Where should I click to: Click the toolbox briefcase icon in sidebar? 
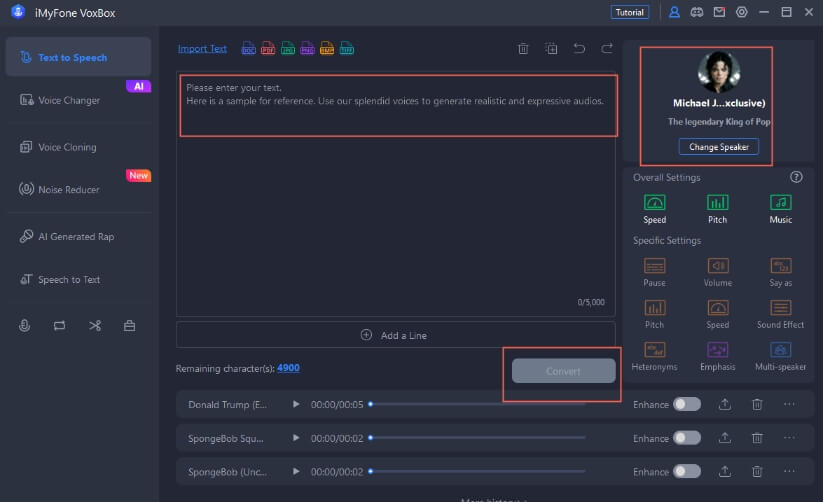click(129, 326)
